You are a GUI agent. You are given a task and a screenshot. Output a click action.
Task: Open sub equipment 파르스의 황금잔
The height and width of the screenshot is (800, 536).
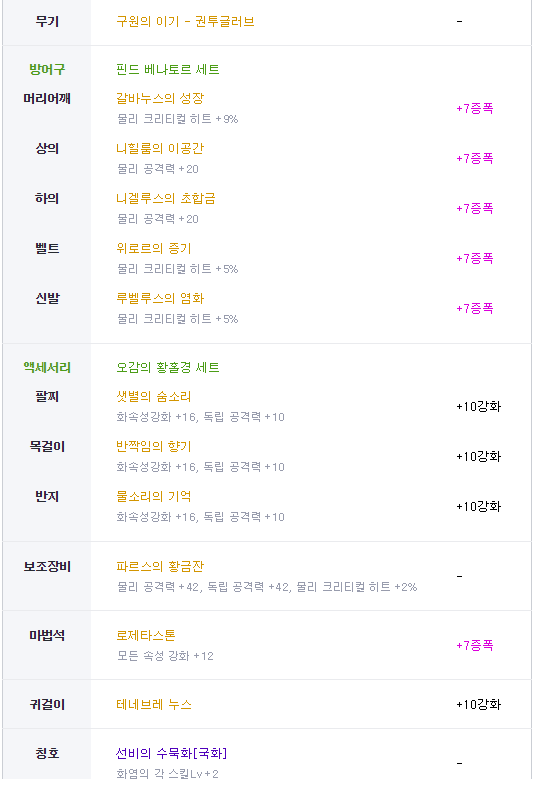click(x=160, y=566)
